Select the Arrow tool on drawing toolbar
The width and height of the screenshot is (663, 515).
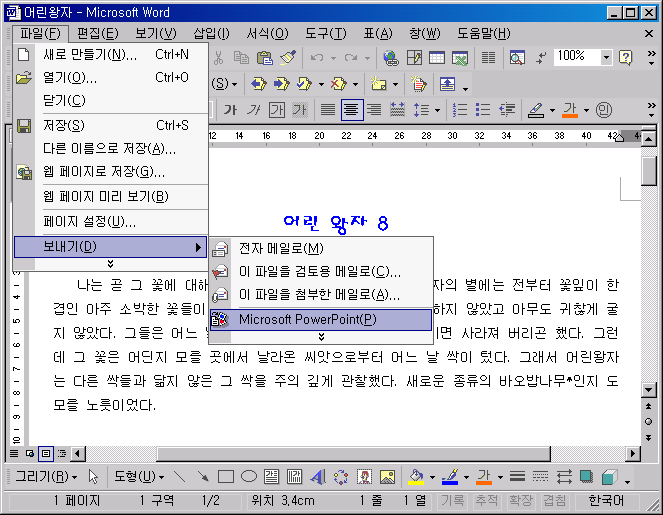(x=203, y=477)
